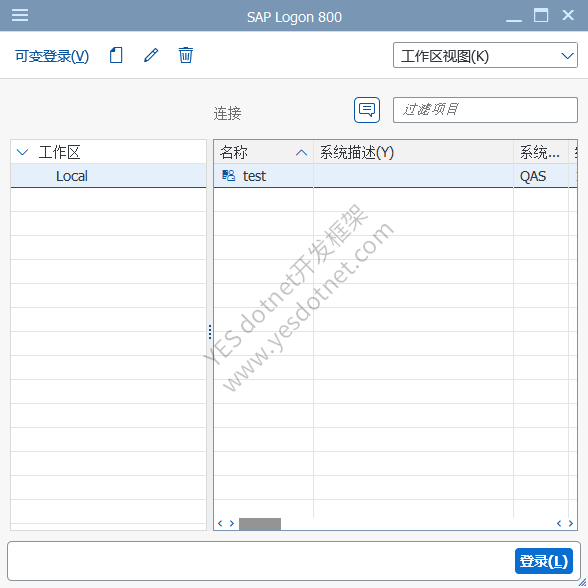Click the trash delete connection icon
This screenshot has width=588, height=588.
point(186,55)
